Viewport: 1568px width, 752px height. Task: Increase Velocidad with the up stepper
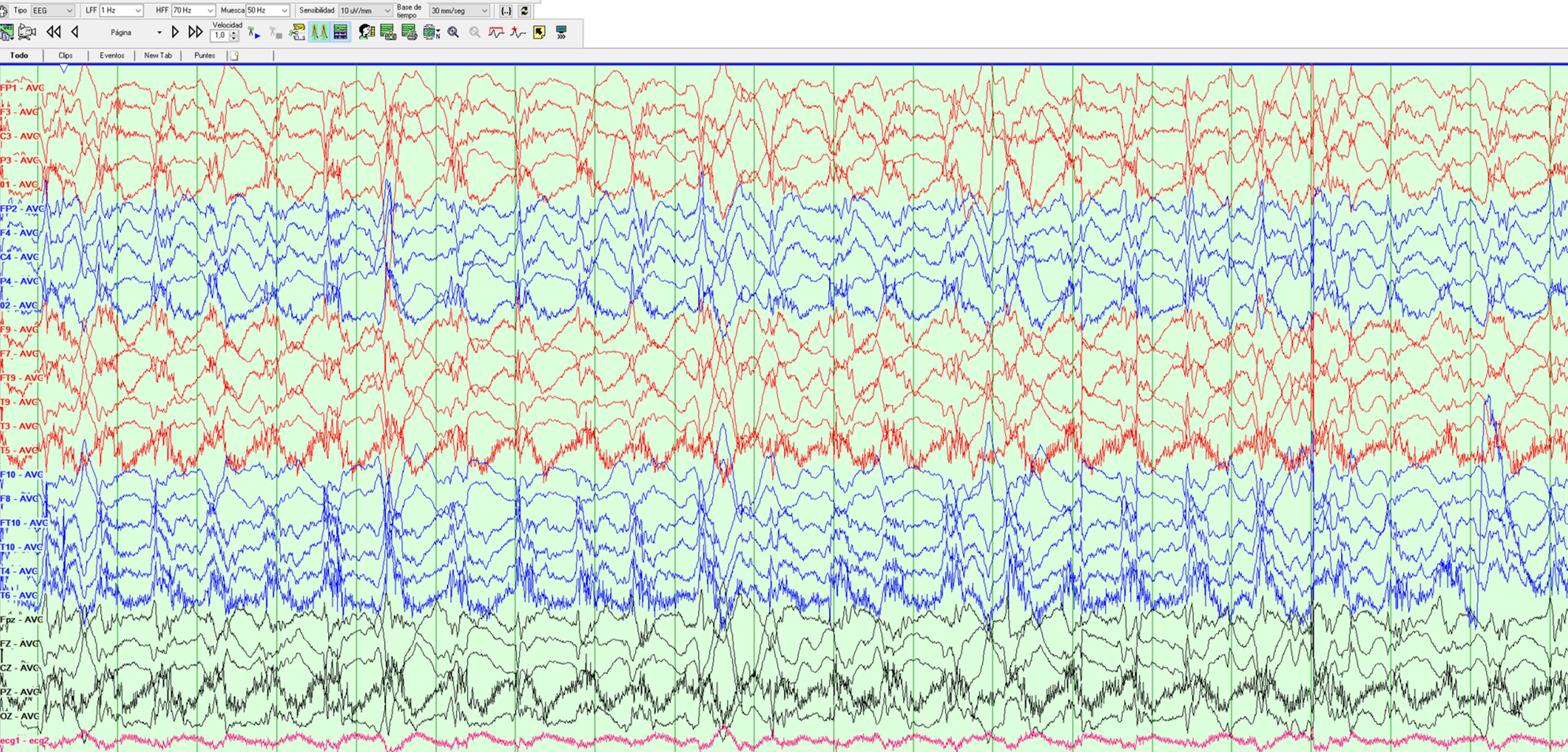click(233, 32)
